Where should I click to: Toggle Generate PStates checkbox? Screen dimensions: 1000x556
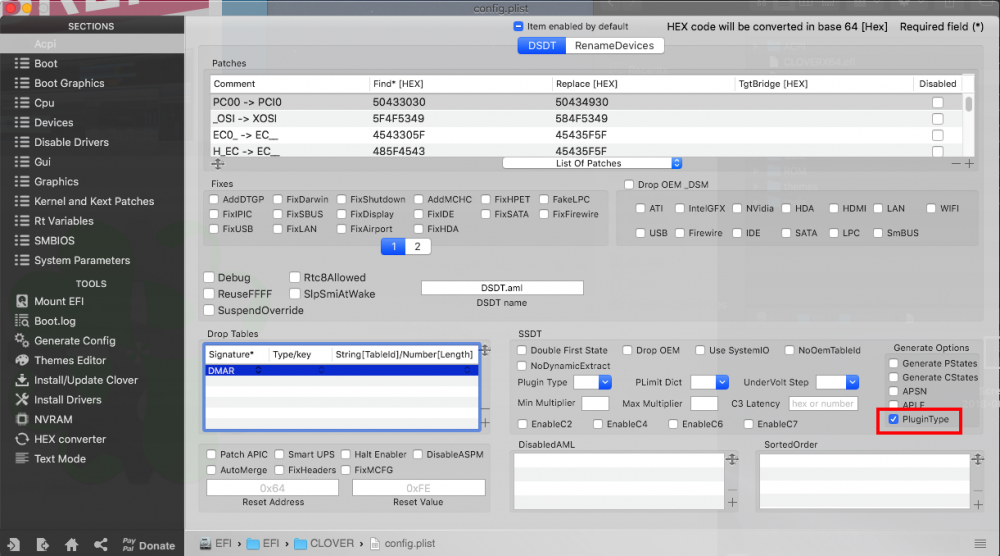tap(893, 363)
